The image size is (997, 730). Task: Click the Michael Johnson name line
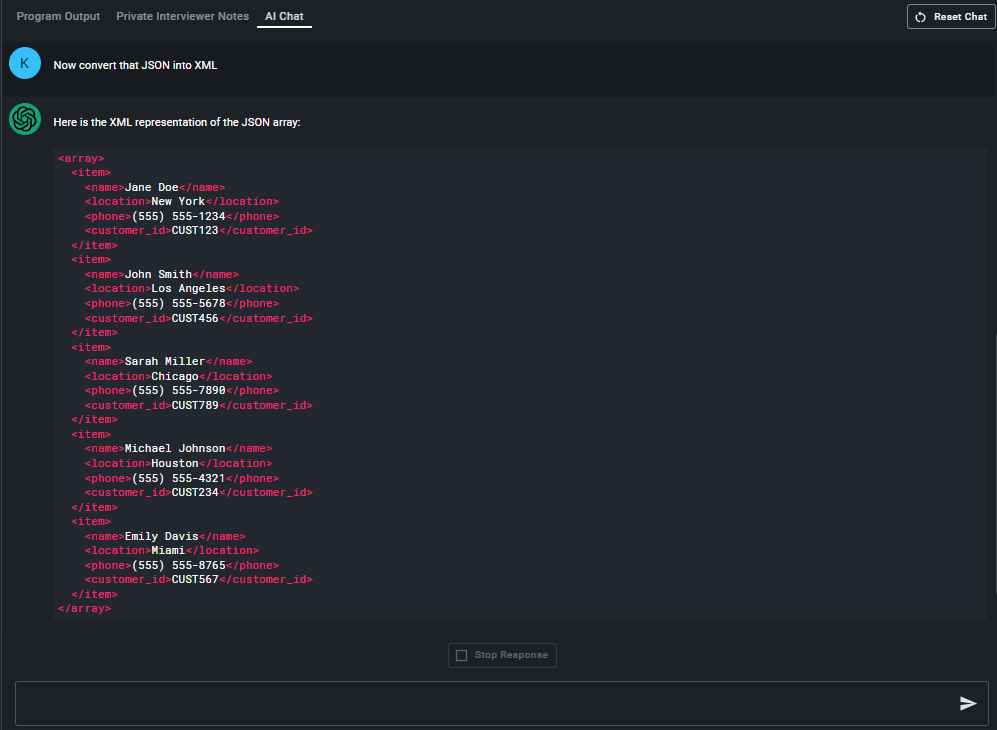click(x=177, y=449)
